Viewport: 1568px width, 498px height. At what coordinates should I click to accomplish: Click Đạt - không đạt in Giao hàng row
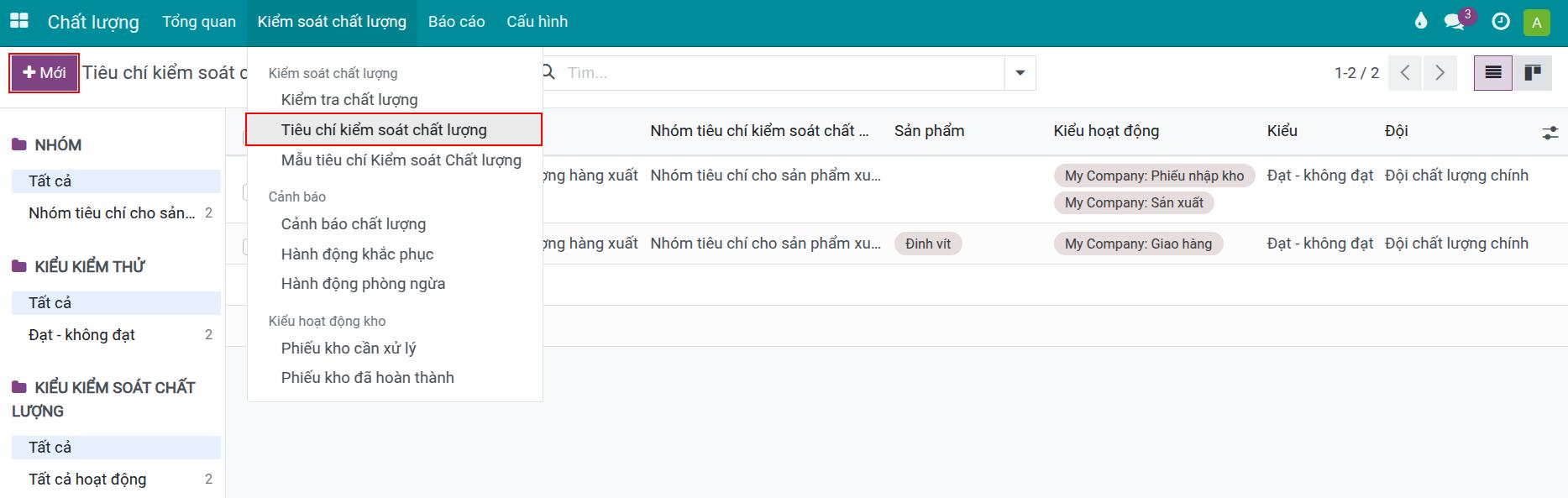pyautogui.click(x=1320, y=244)
